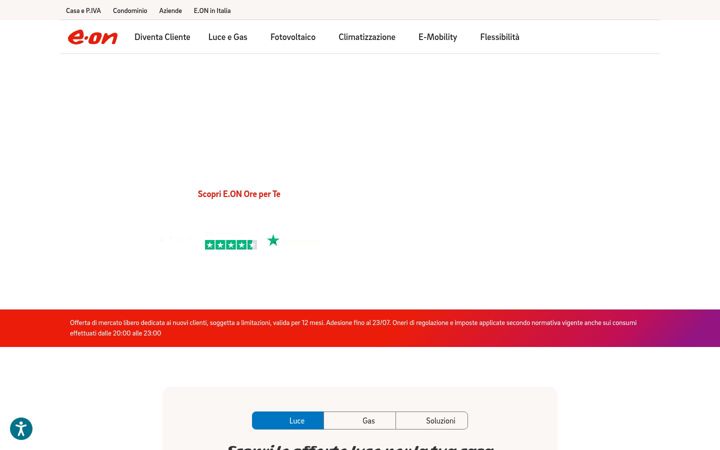Switch to the Soluzioni tab
720x450 pixels.
click(432, 421)
